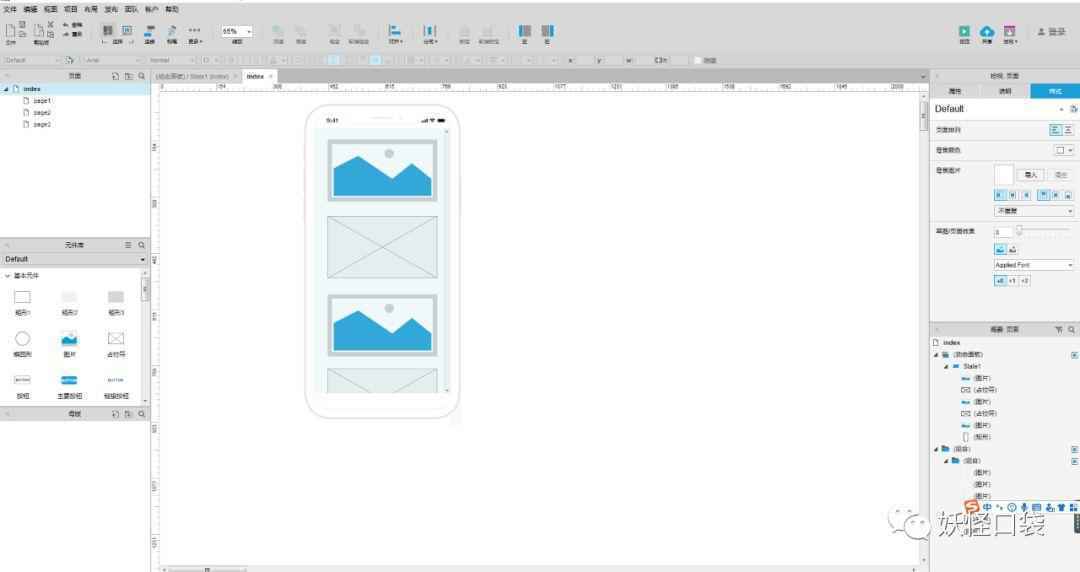Click the 导入 background image button
The image size is (1080, 572).
tap(1030, 175)
